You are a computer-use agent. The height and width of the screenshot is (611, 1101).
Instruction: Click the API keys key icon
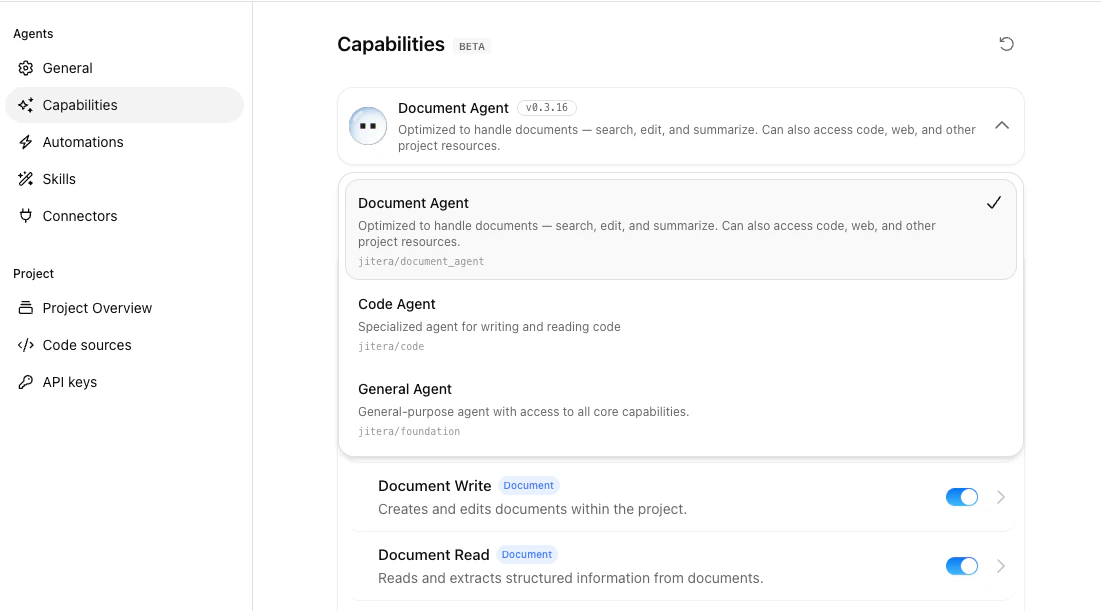pos(26,382)
